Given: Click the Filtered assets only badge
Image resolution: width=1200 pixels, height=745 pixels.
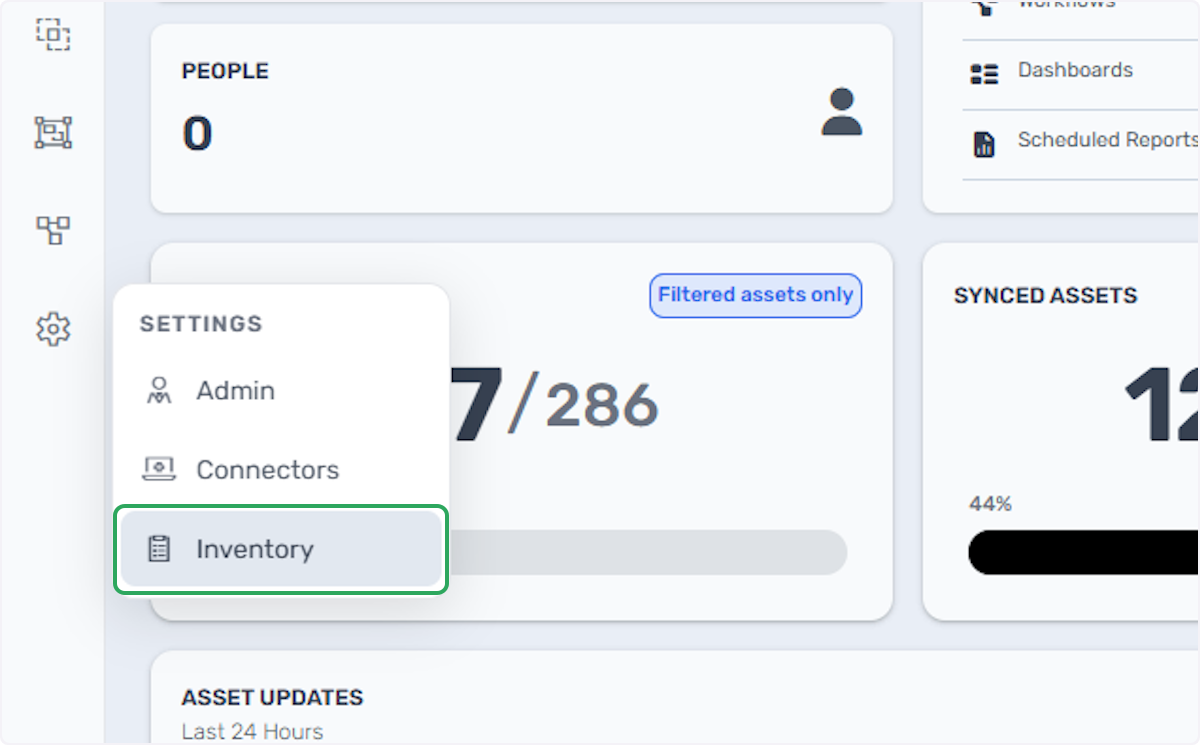Looking at the screenshot, I should (x=756, y=295).
